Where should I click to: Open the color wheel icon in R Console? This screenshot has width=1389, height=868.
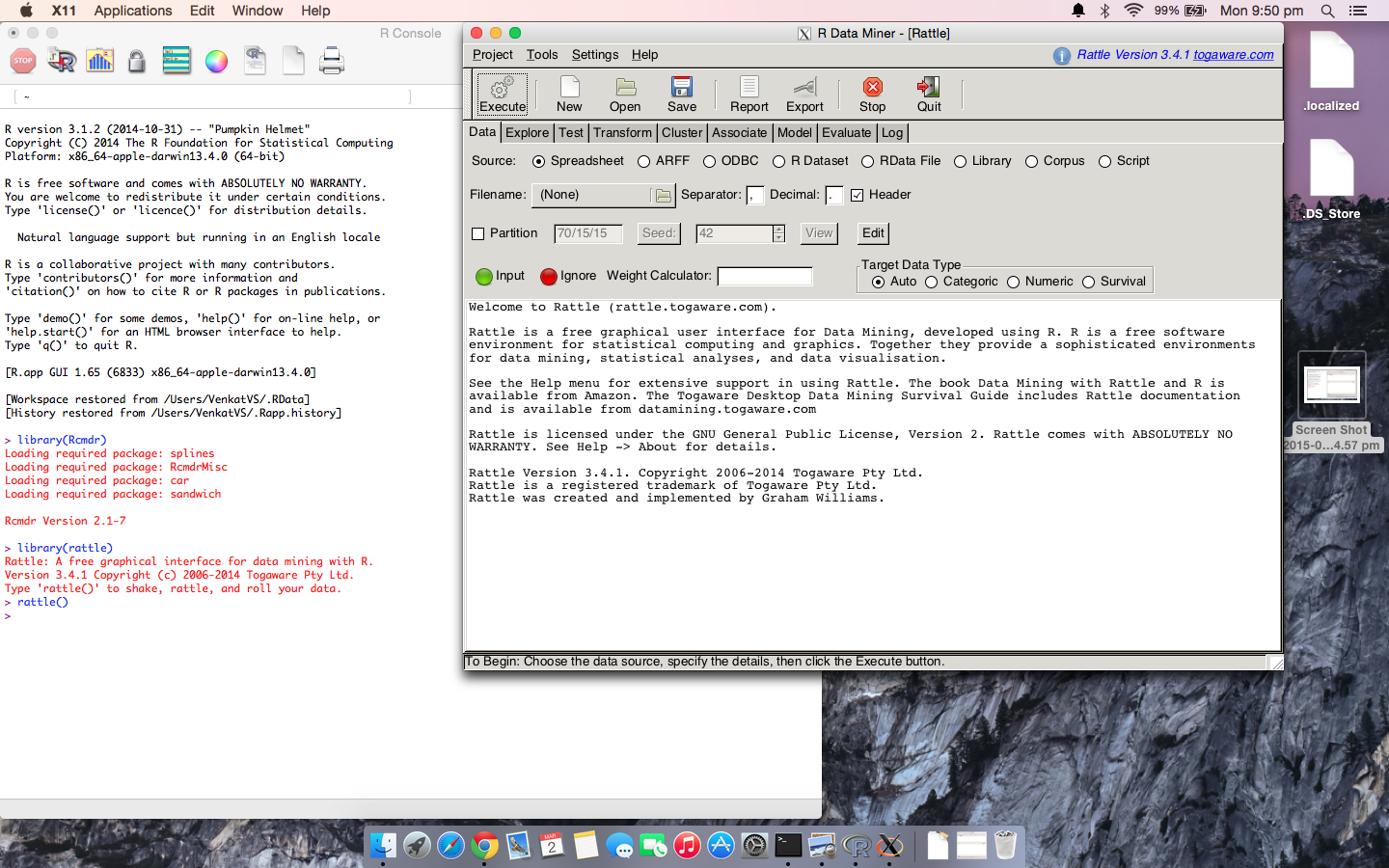click(217, 62)
